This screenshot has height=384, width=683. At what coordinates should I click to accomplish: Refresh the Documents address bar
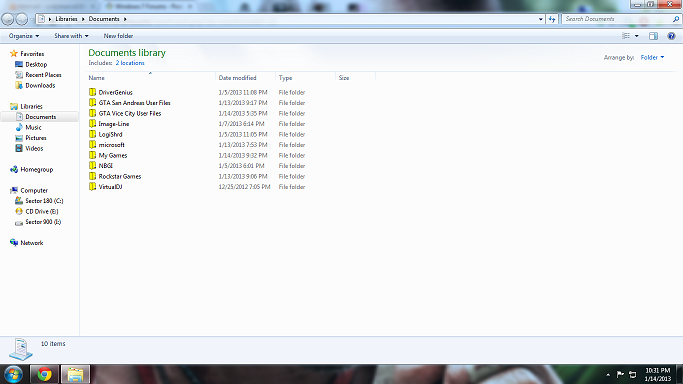tap(552, 19)
